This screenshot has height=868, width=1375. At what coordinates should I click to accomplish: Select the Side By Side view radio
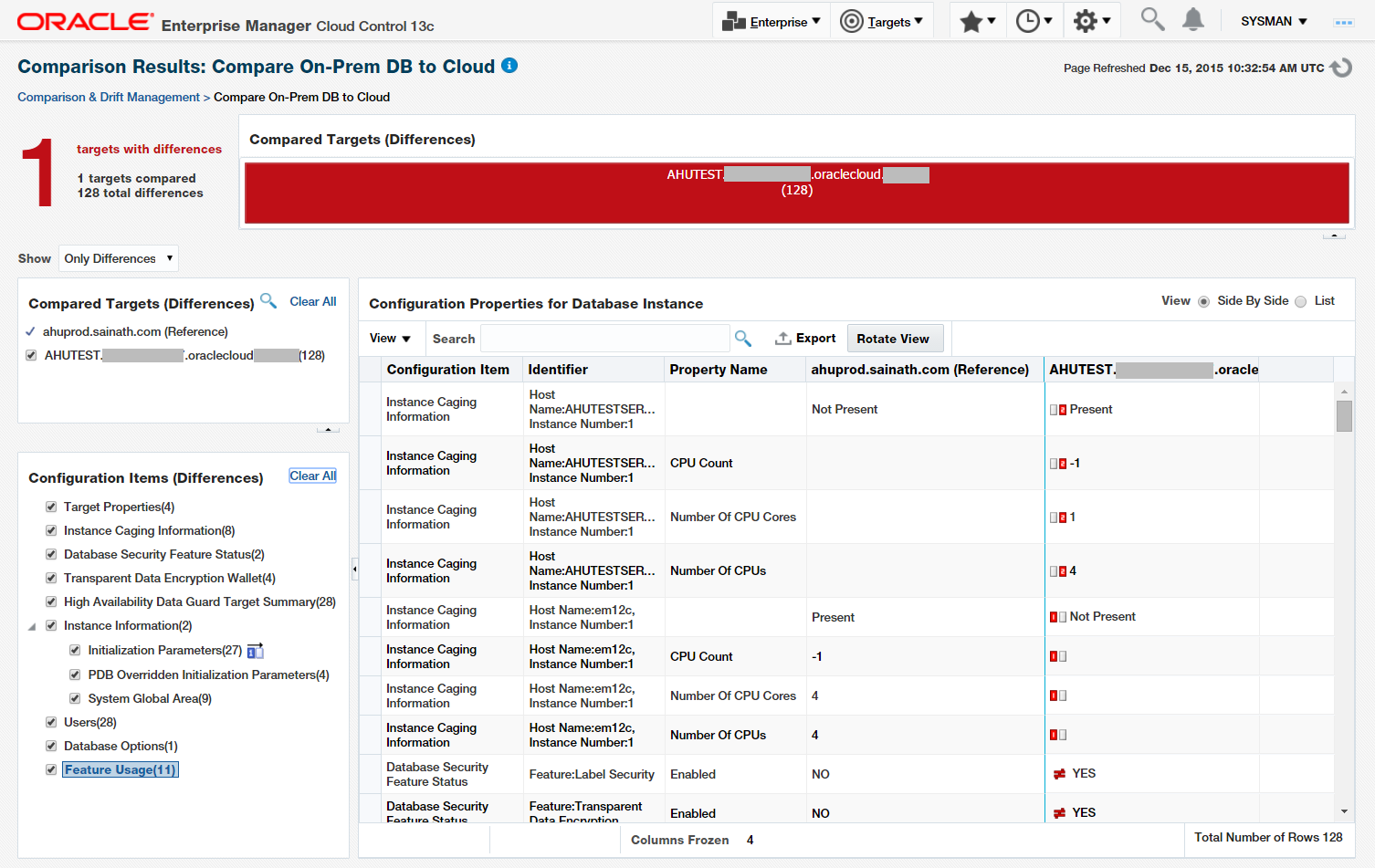pyautogui.click(x=1203, y=302)
